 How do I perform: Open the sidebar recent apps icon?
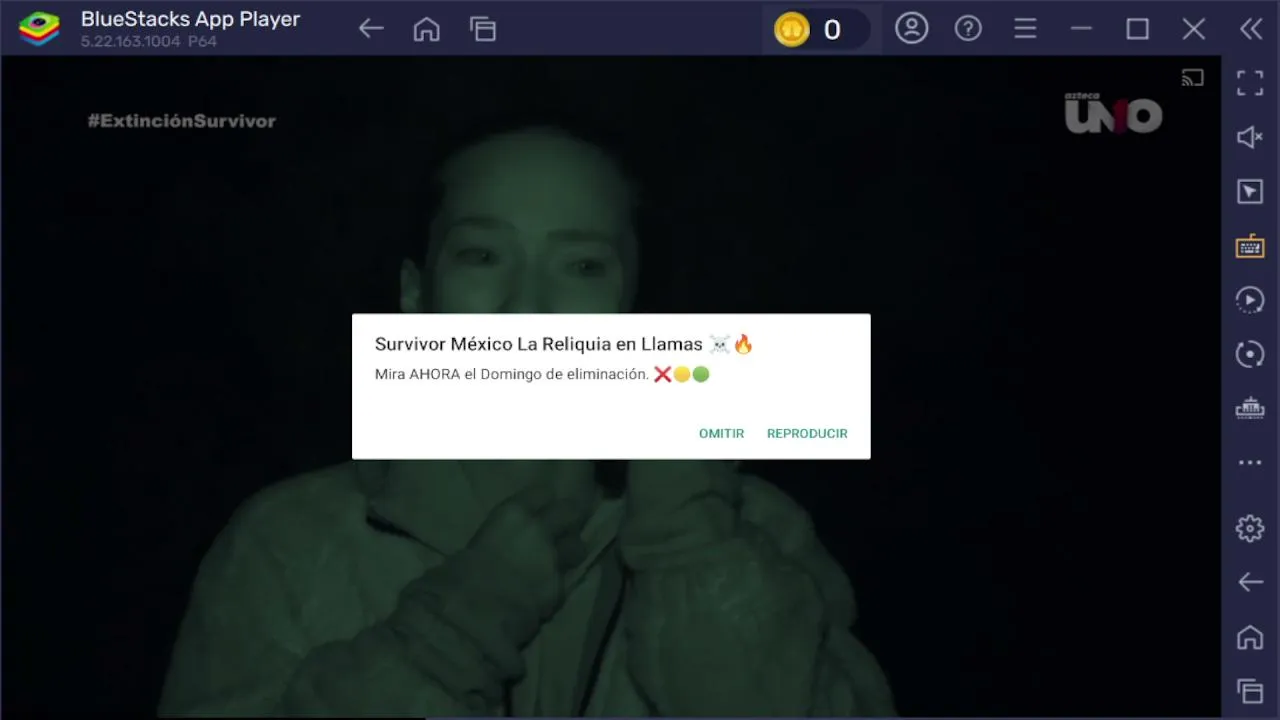1250,691
